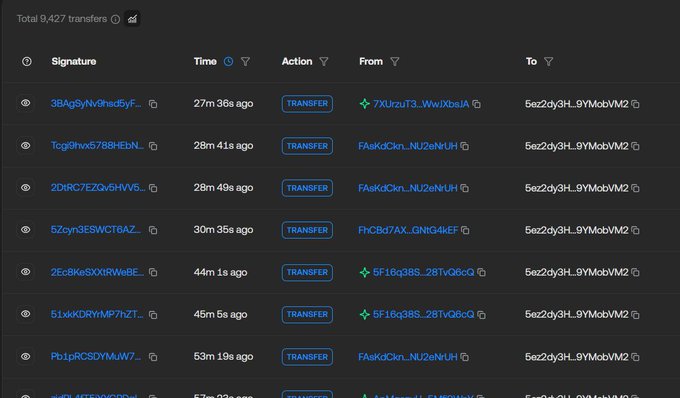Copy recipient address in 28m 41s row

pos(635,146)
